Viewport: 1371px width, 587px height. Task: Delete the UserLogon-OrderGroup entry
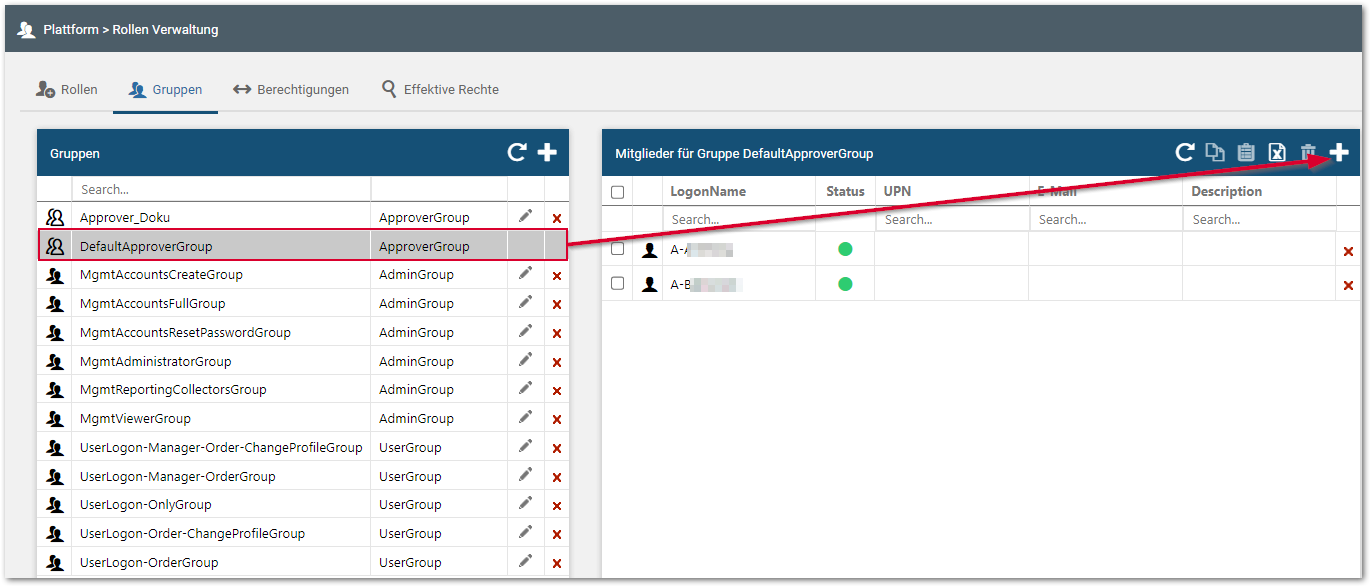click(x=557, y=564)
